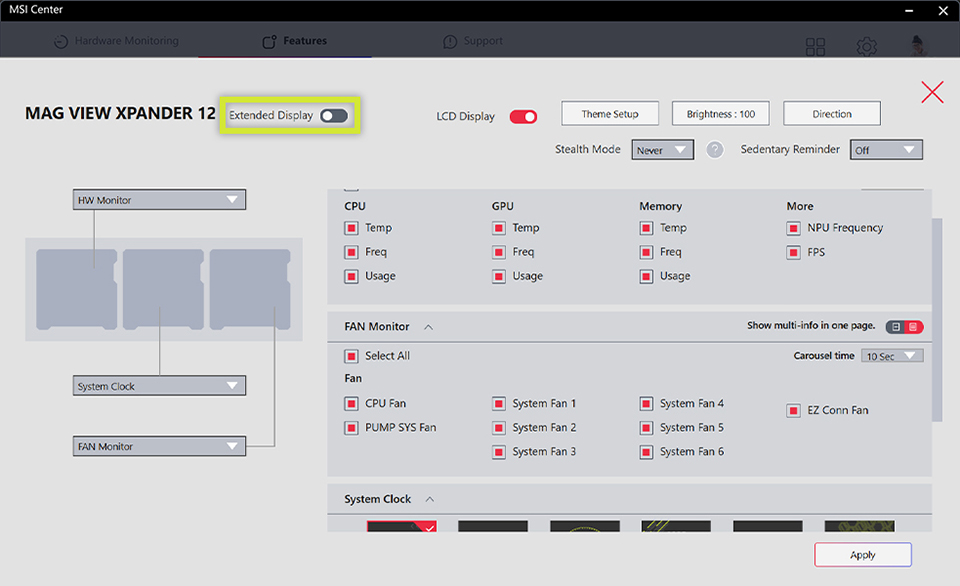Select the first LCD screen preview

pos(77,289)
